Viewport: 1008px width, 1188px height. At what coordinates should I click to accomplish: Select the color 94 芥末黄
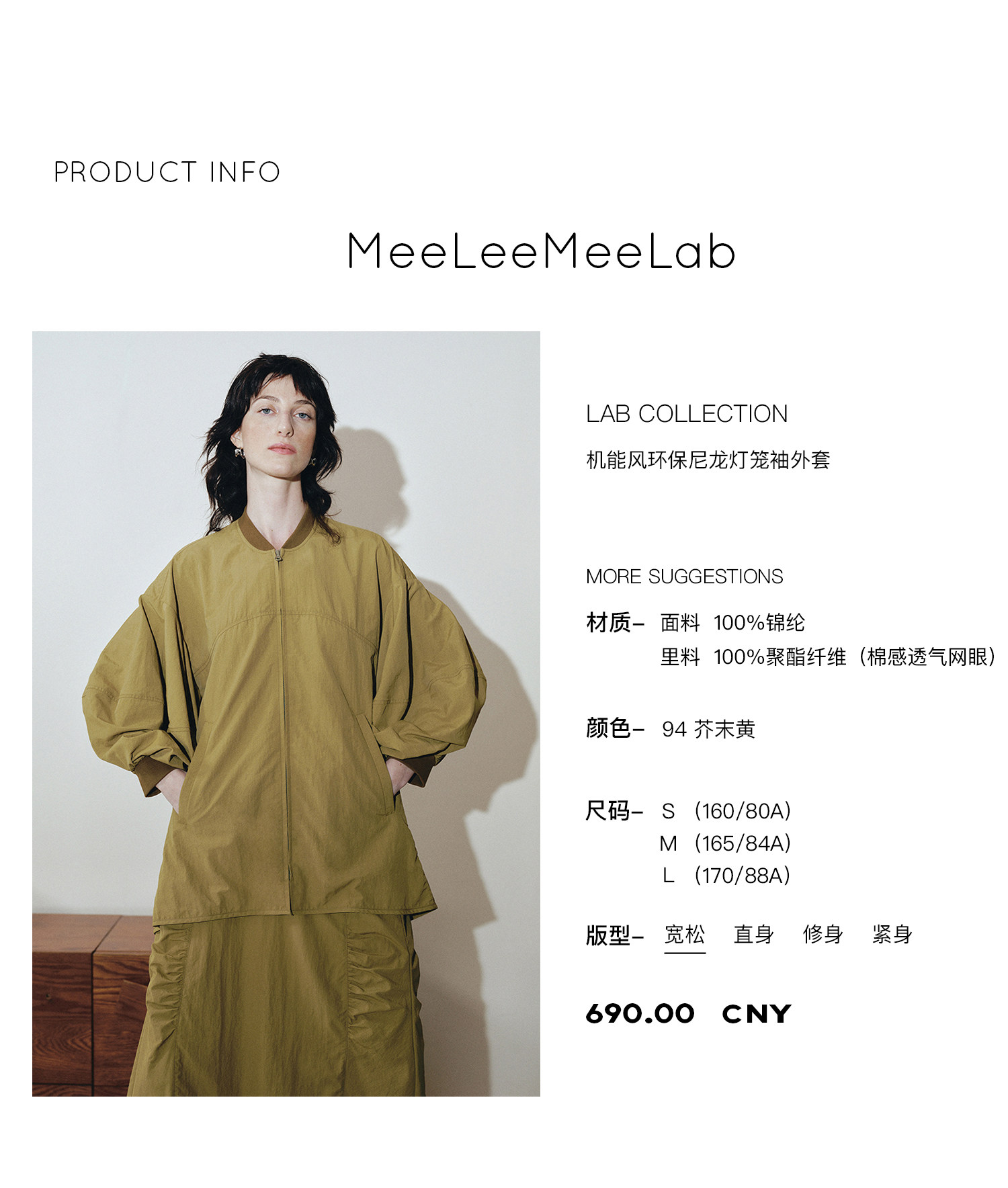pyautogui.click(x=708, y=729)
